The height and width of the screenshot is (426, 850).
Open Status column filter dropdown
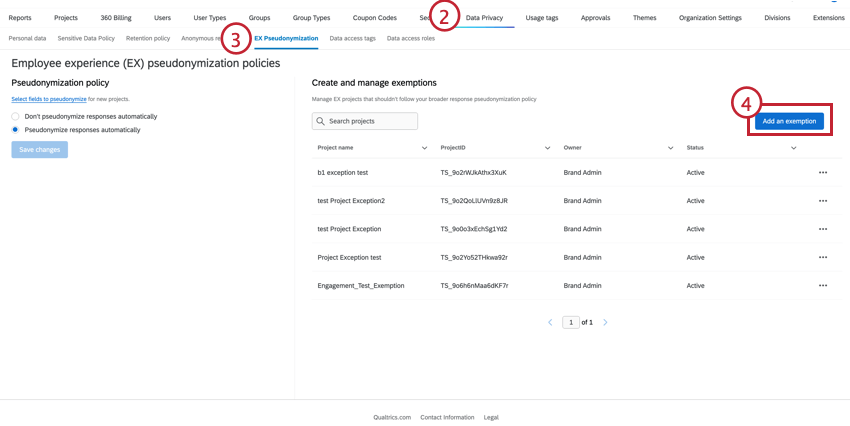point(793,148)
